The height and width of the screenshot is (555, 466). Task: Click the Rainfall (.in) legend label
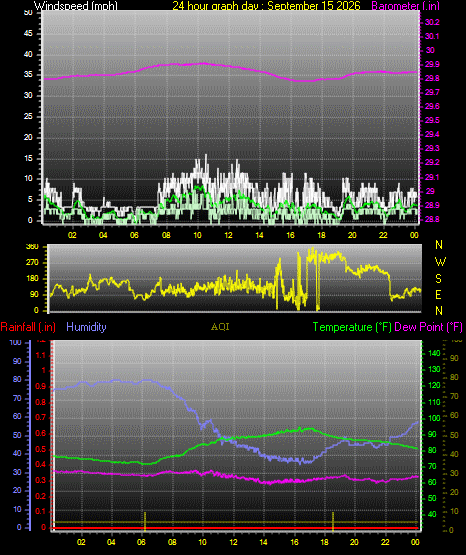click(28, 327)
